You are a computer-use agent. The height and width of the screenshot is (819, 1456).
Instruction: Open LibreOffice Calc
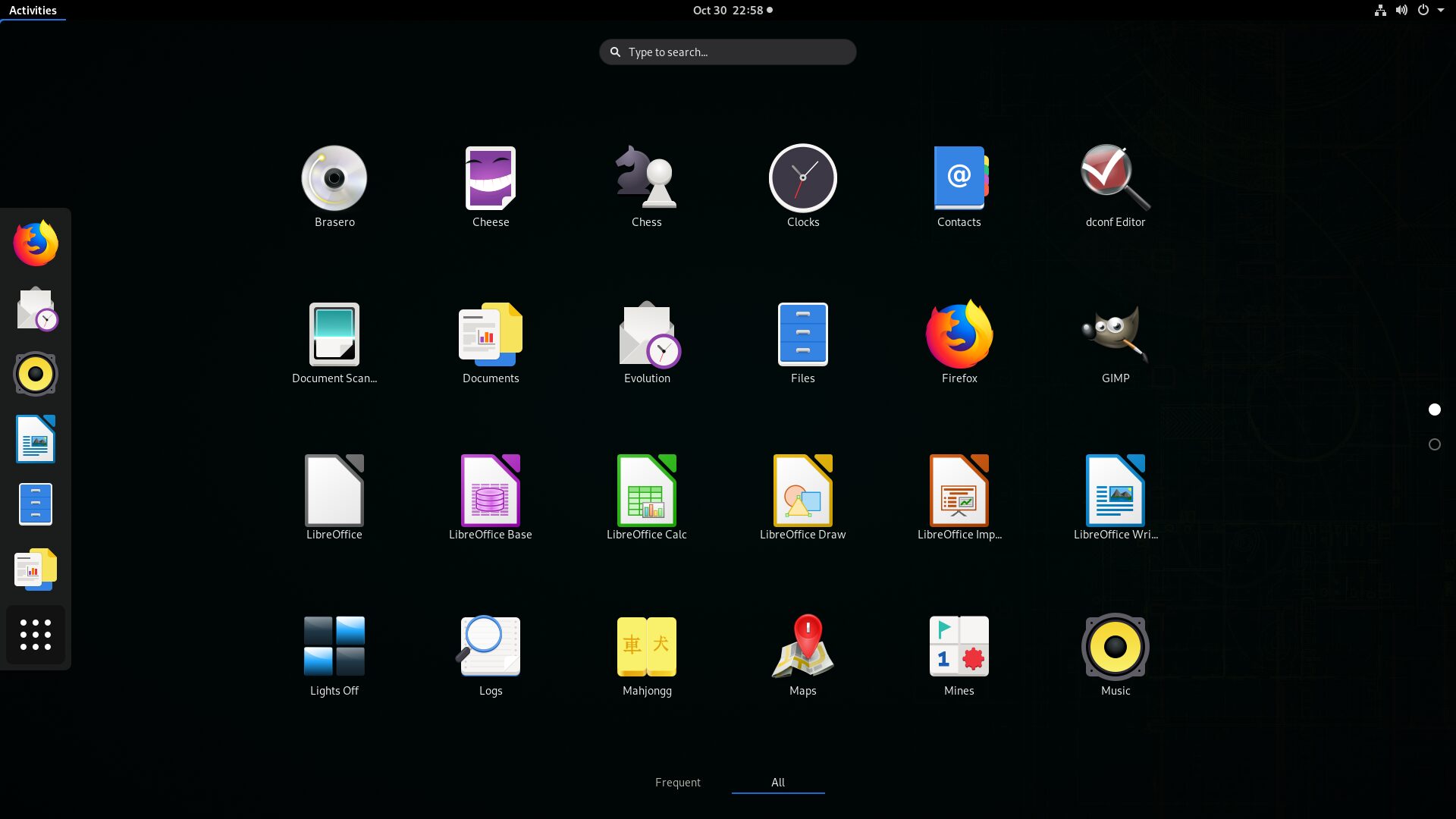[647, 497]
